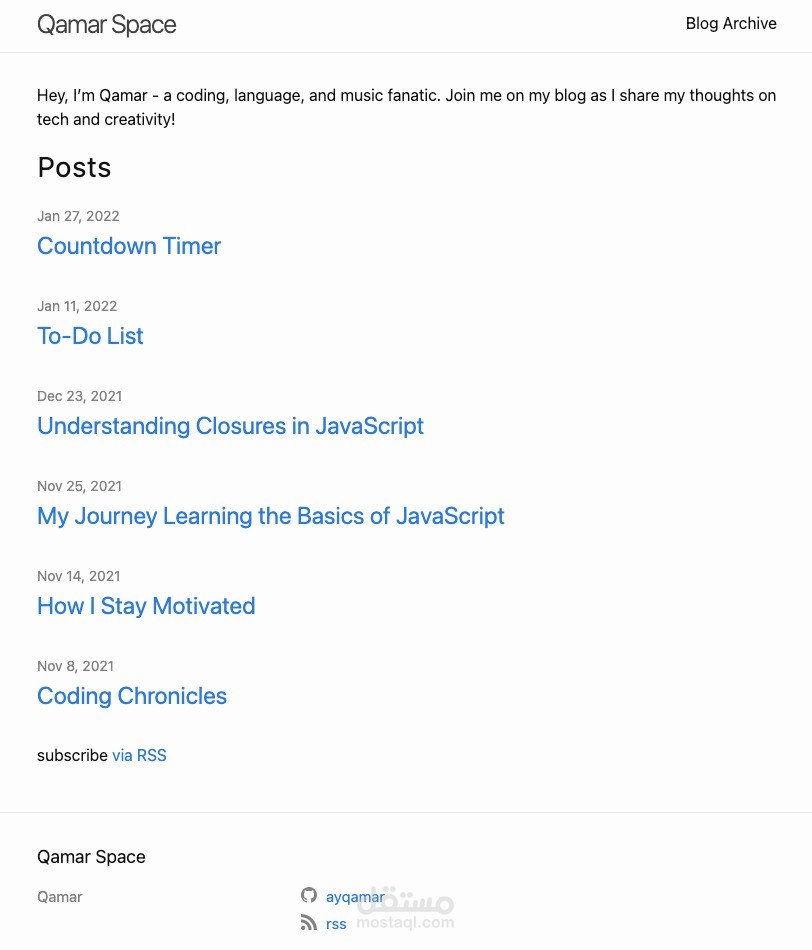Click the Jan 27, 2022 post date
The image size is (812, 950).
78,216
